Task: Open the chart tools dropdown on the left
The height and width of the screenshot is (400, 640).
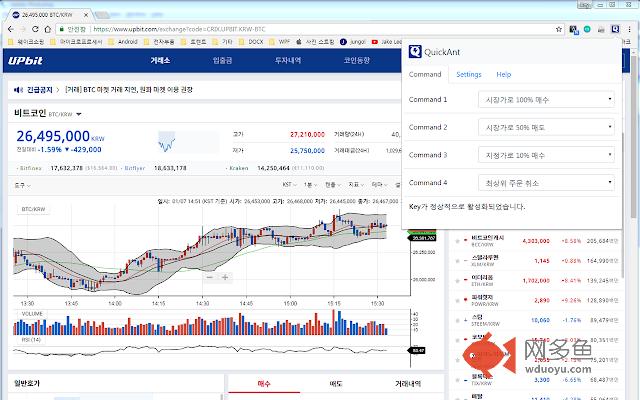Action: click(22, 185)
